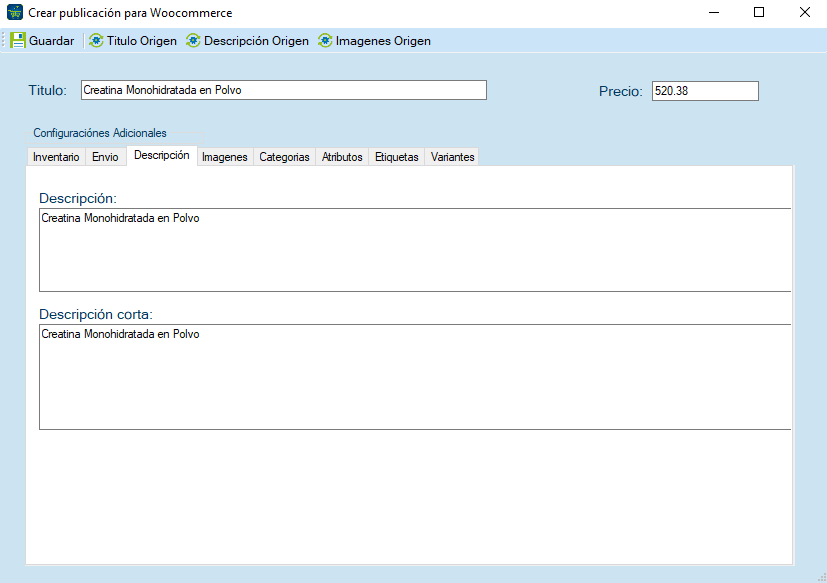Click the Guardar floppy disk icon
The image size is (827, 583).
[18, 41]
